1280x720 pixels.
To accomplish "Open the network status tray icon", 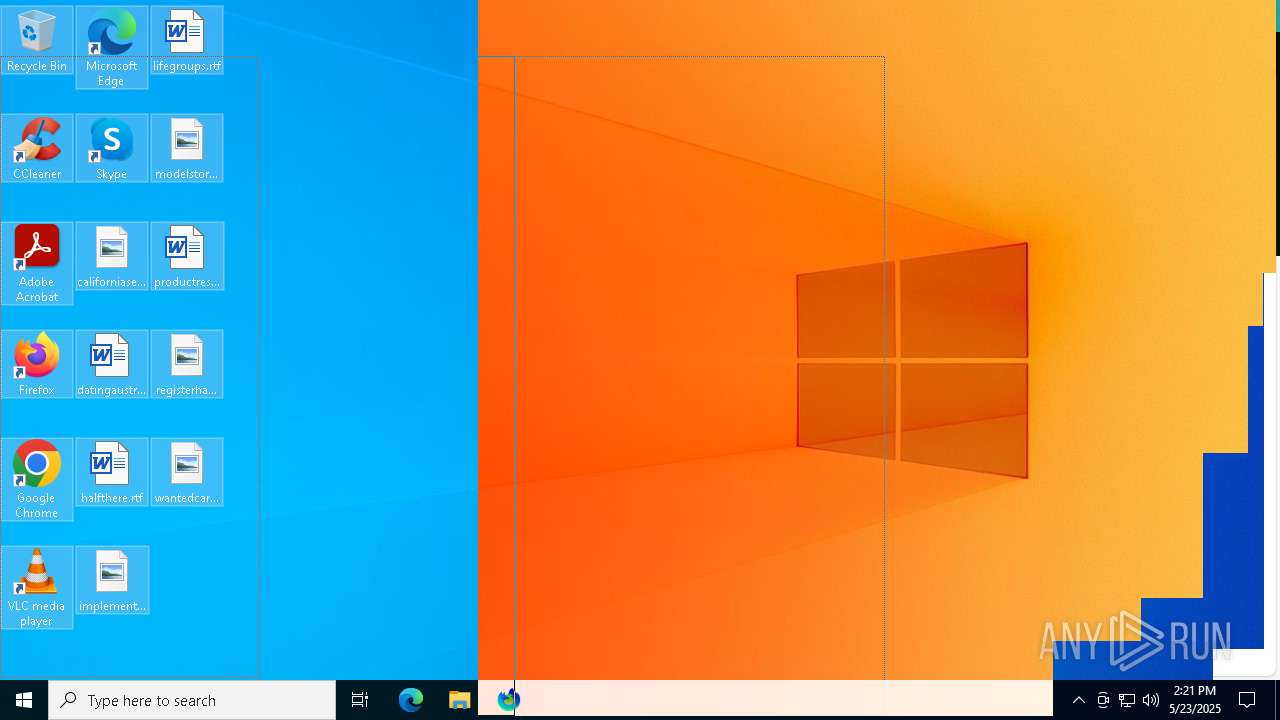I will (x=1127, y=700).
